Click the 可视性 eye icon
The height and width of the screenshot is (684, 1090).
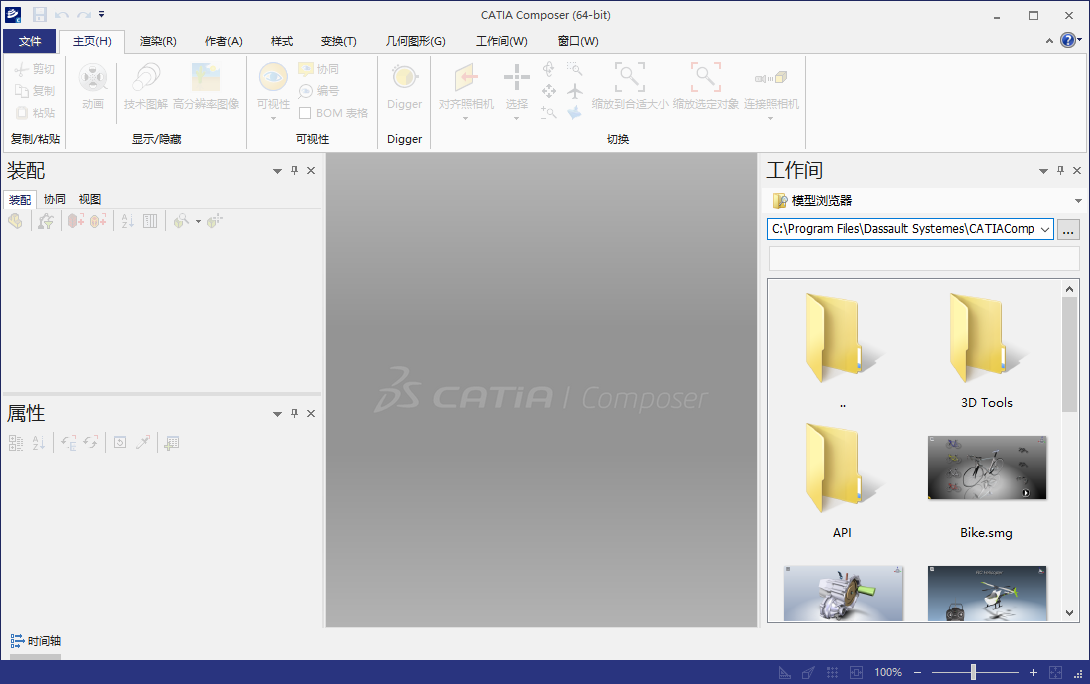[x=273, y=76]
